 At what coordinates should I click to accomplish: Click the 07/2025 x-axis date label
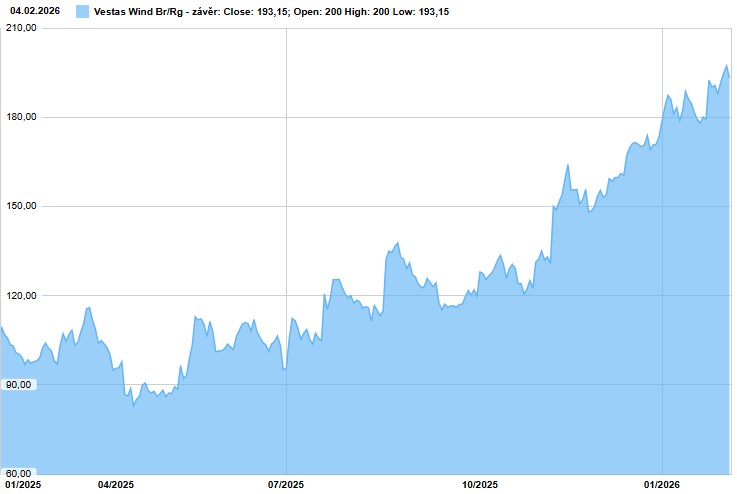click(x=287, y=485)
